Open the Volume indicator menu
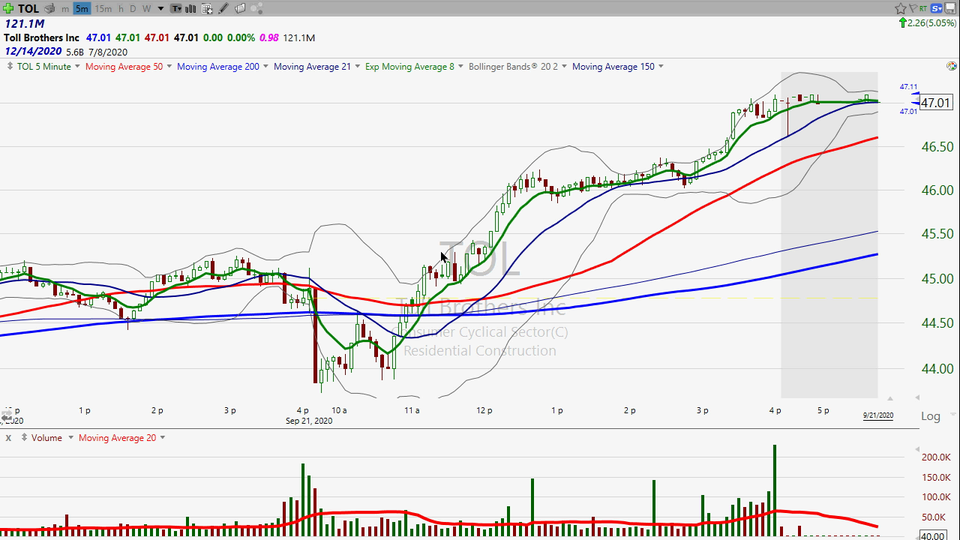Screen dimensions: 960x540 click(x=45, y=438)
